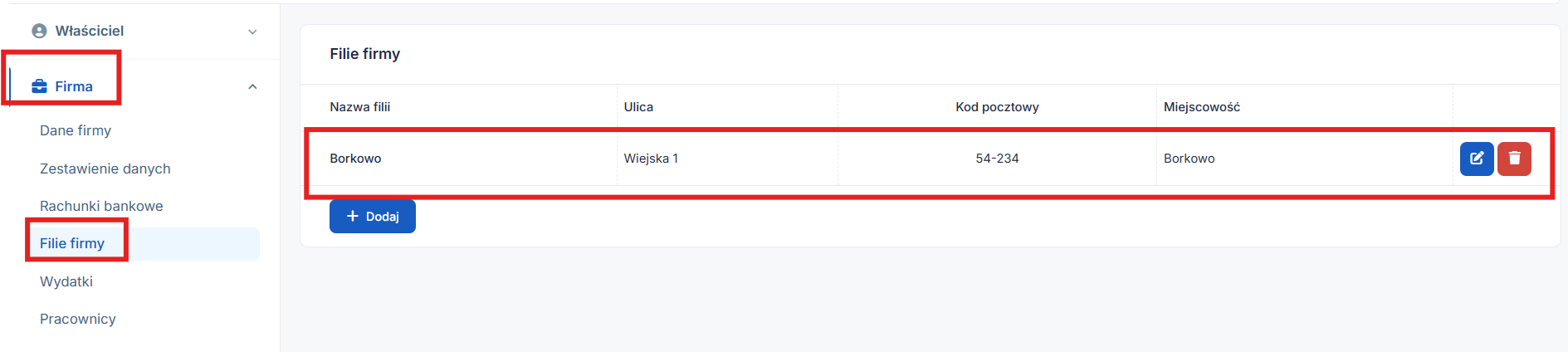The image size is (1568, 352).
Task: Click the 54-234 postal code cell
Action: [x=997, y=159]
